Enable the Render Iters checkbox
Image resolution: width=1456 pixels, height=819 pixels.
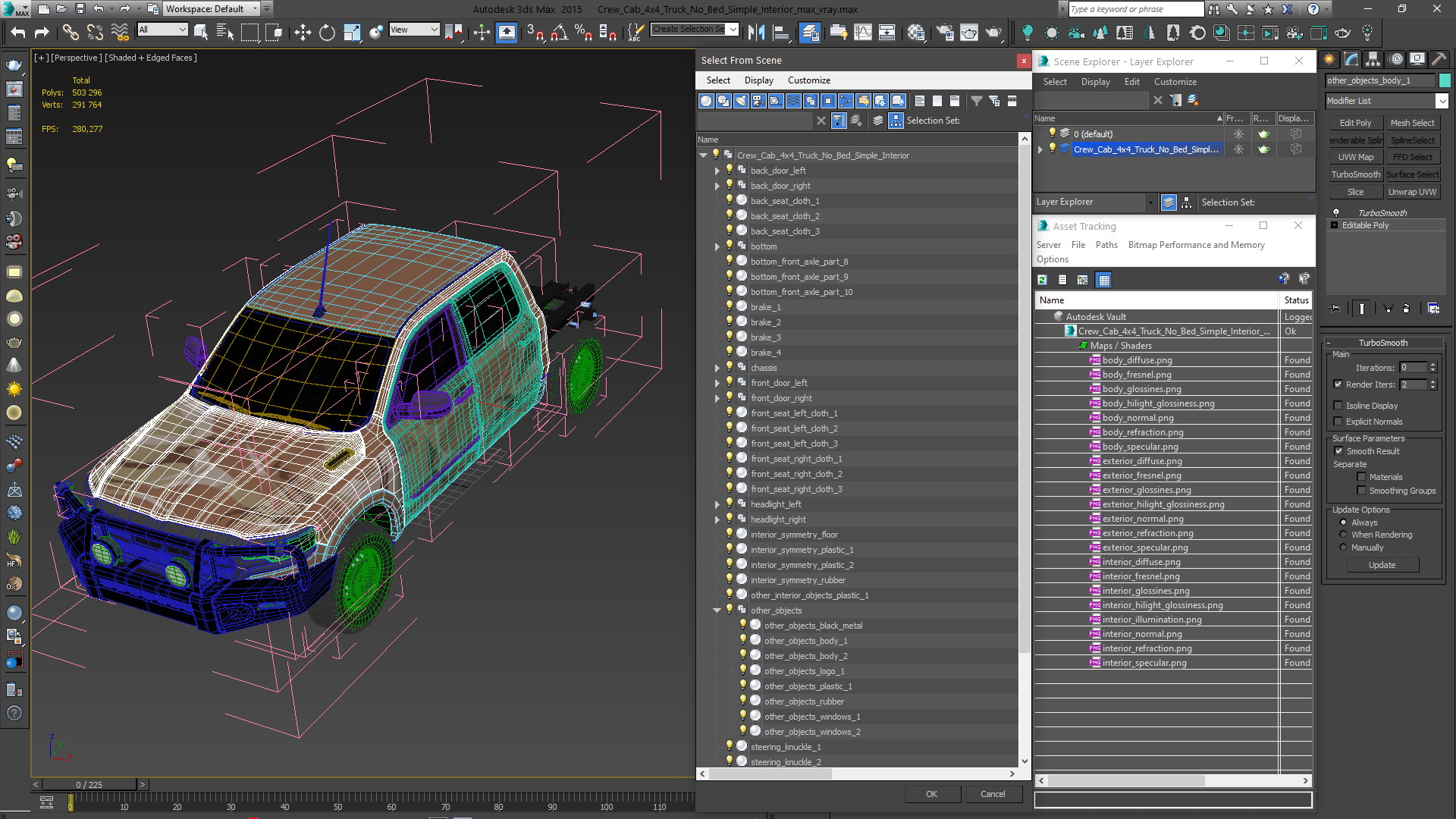pyautogui.click(x=1338, y=384)
